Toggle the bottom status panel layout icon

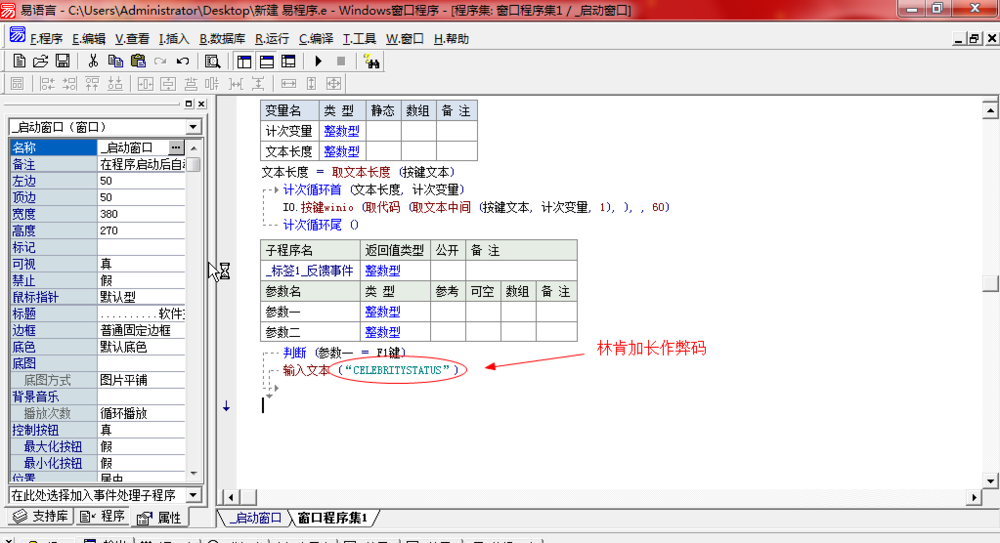(x=267, y=61)
